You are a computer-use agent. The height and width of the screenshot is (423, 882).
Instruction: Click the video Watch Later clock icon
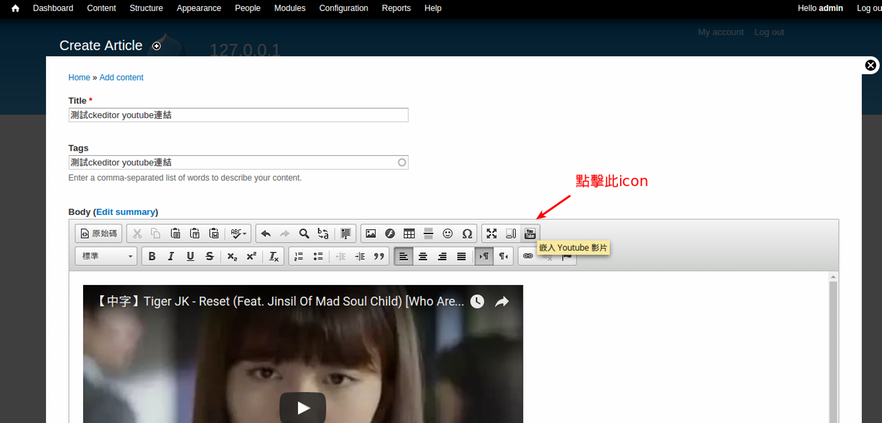[x=477, y=302]
